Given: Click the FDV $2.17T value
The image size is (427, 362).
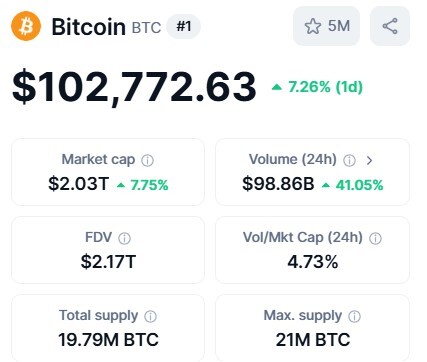Looking at the screenshot, I should point(108,262).
